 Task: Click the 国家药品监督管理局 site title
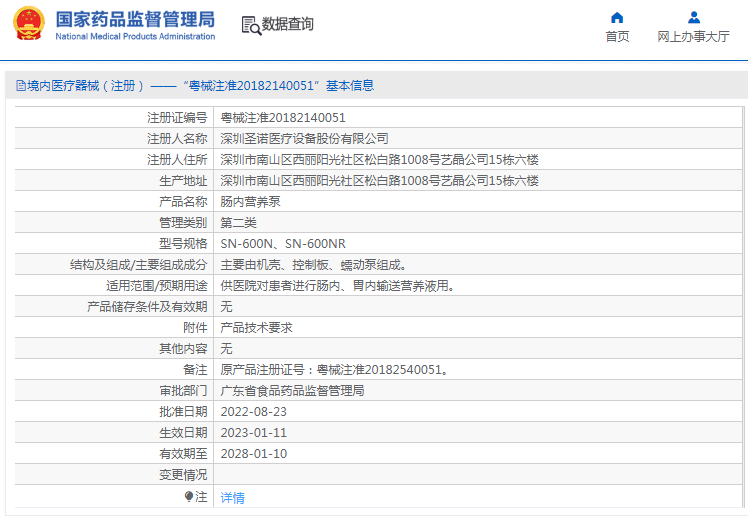click(135, 19)
